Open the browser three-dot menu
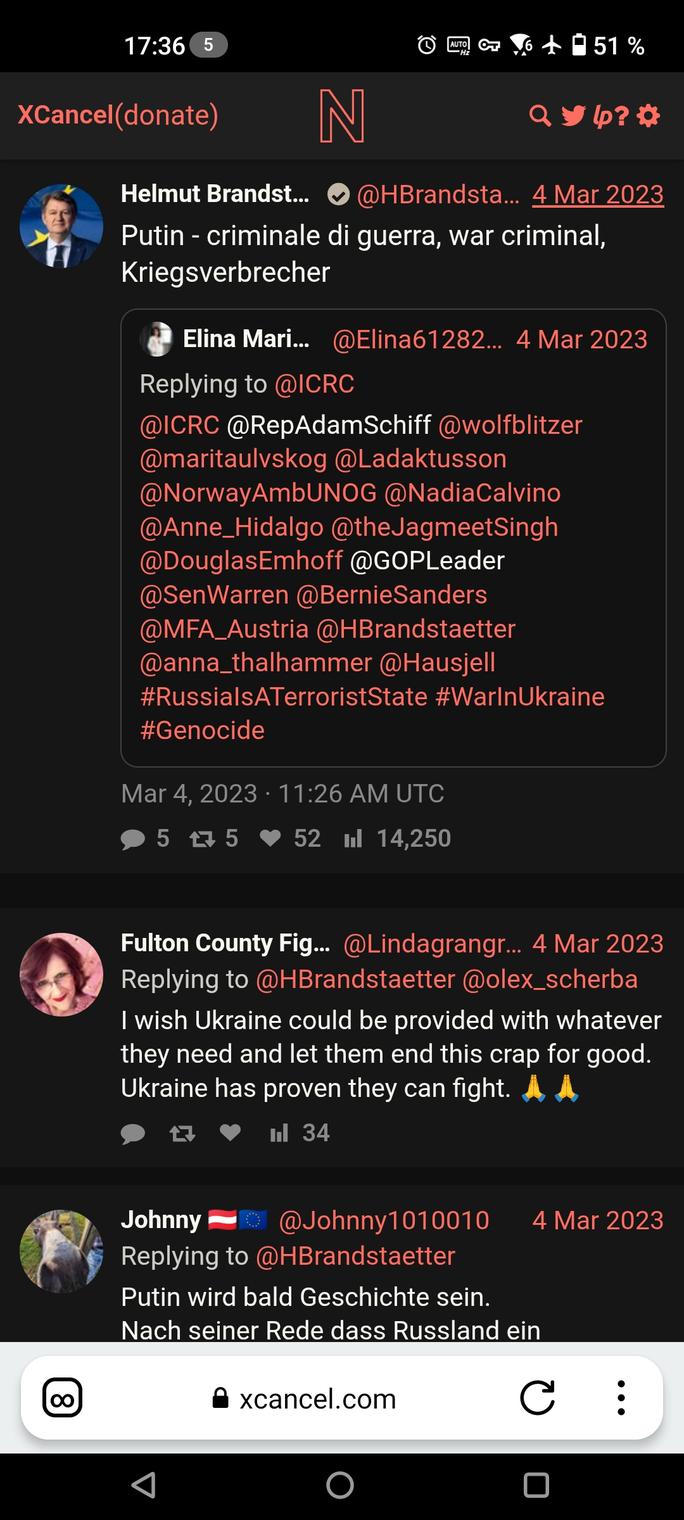684x1520 pixels. pos(621,1398)
